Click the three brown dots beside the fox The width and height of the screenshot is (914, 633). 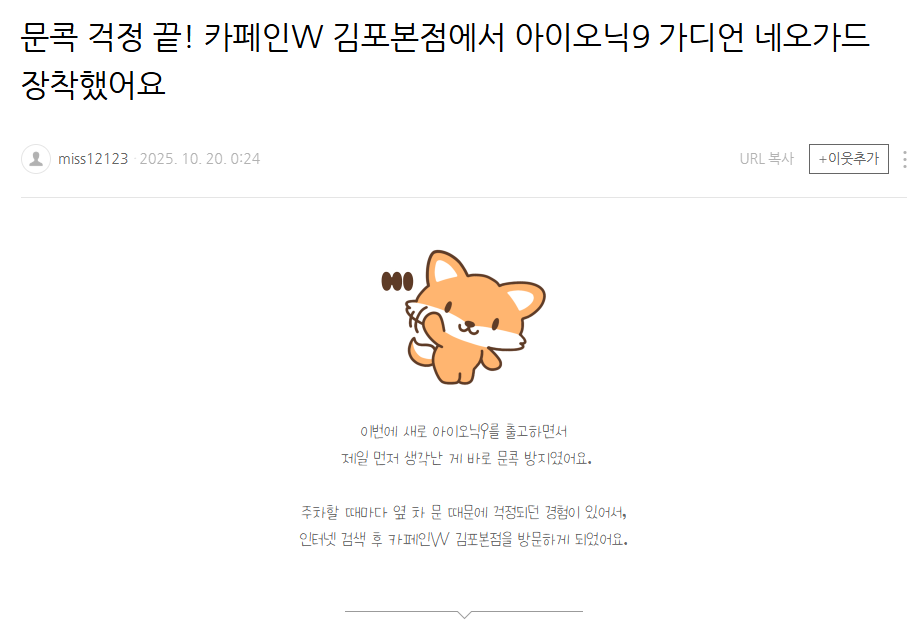(x=397, y=282)
